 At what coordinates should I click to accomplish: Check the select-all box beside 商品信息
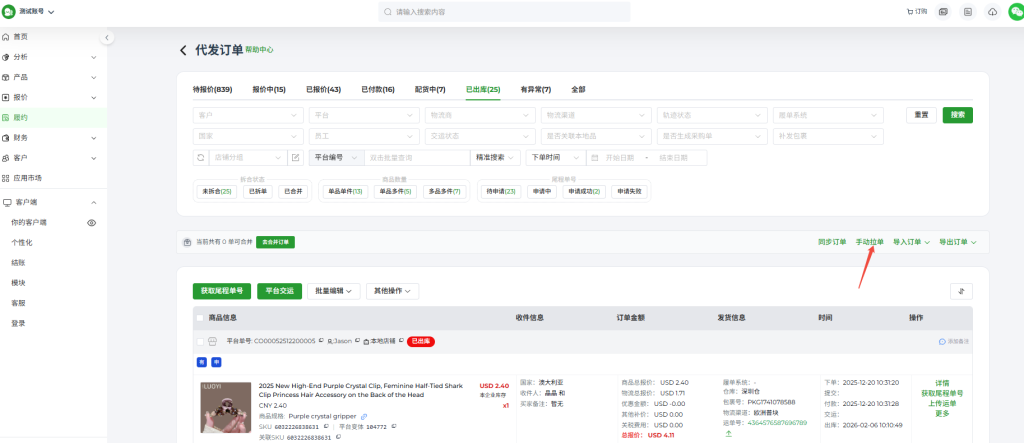(200, 318)
